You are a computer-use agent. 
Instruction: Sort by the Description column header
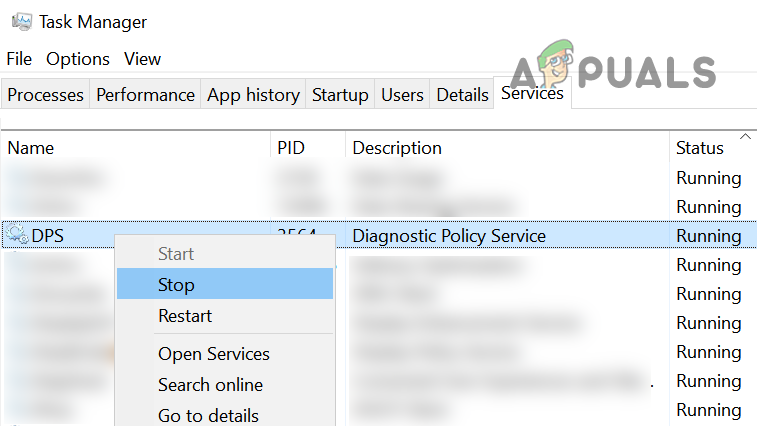click(x=397, y=148)
